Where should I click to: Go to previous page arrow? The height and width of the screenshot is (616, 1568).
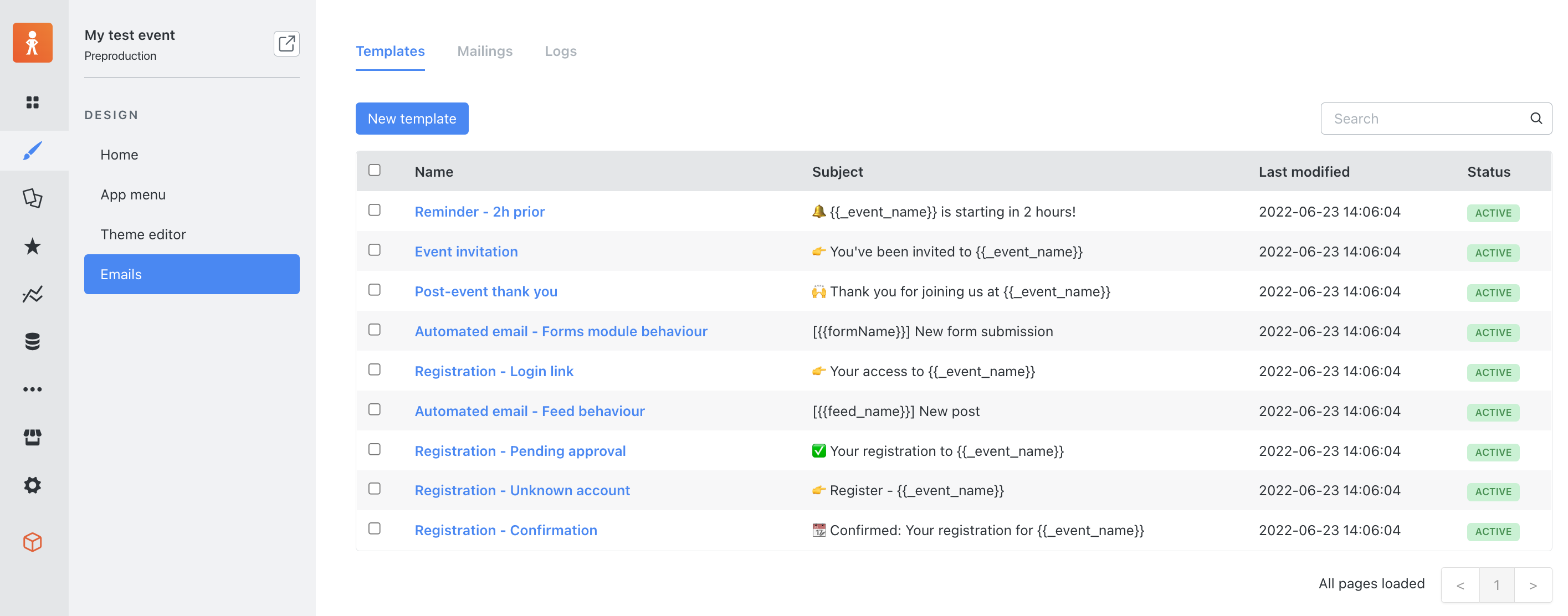click(1461, 585)
